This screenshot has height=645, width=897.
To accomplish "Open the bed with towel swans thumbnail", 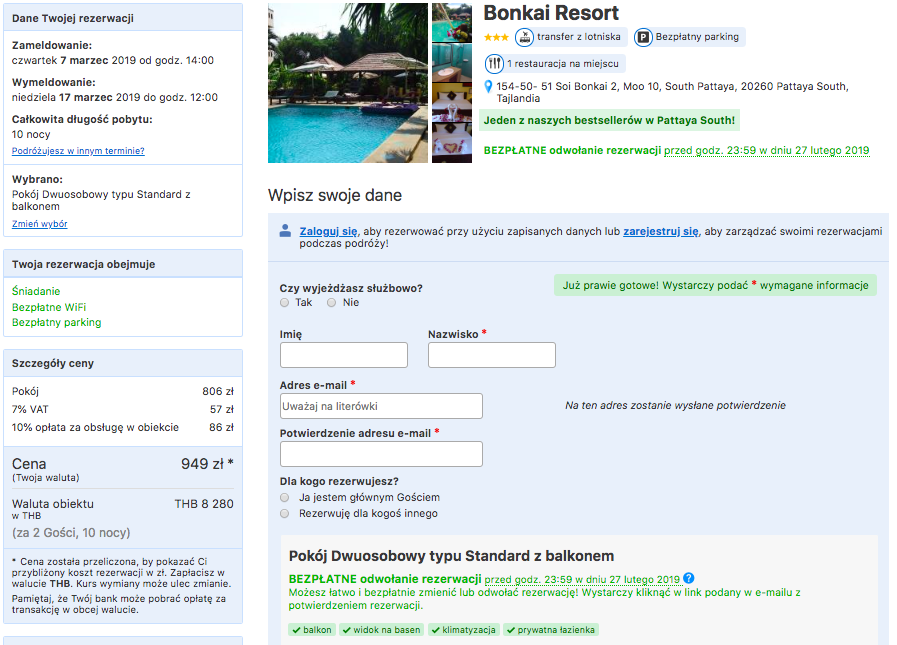I will point(452,102).
